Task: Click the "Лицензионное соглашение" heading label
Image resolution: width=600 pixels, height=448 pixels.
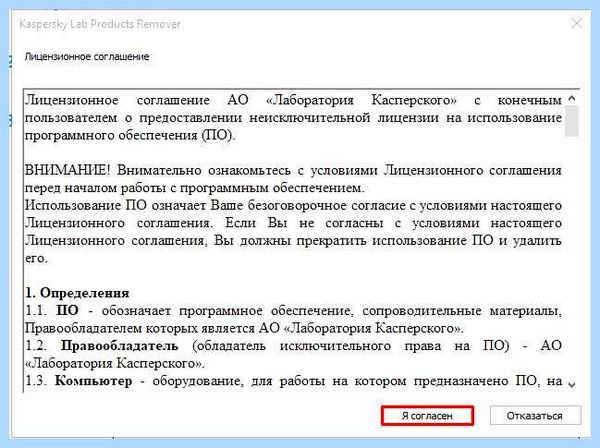Action: [87, 57]
